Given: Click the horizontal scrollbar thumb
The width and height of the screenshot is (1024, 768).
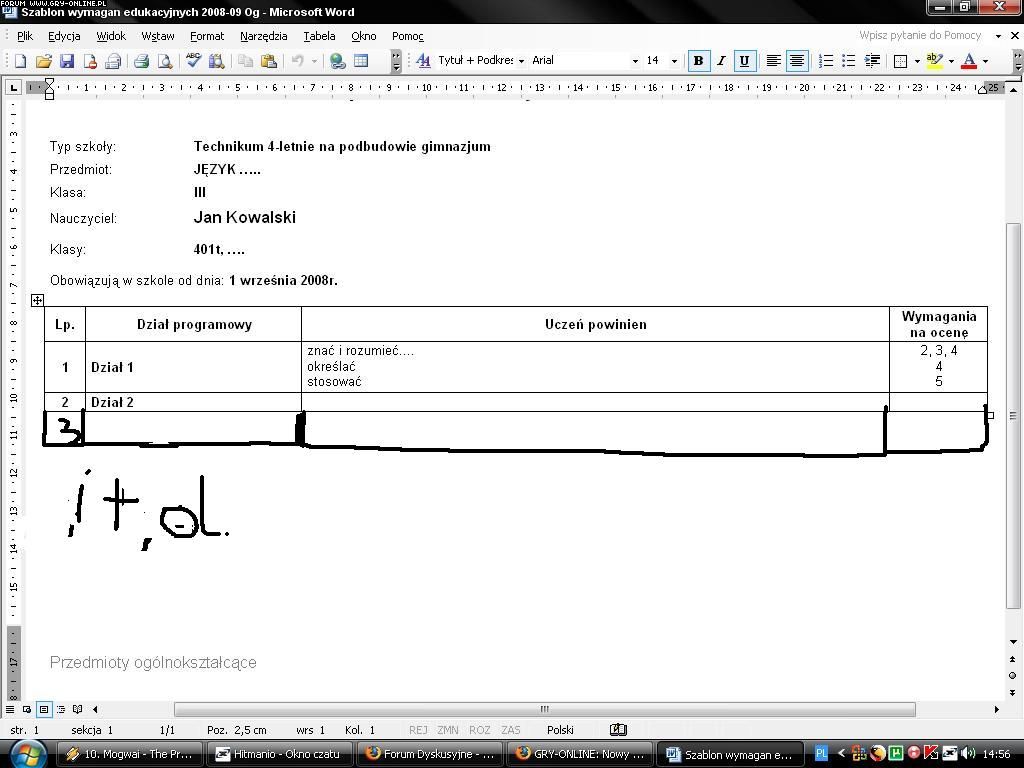Looking at the screenshot, I should [x=545, y=709].
